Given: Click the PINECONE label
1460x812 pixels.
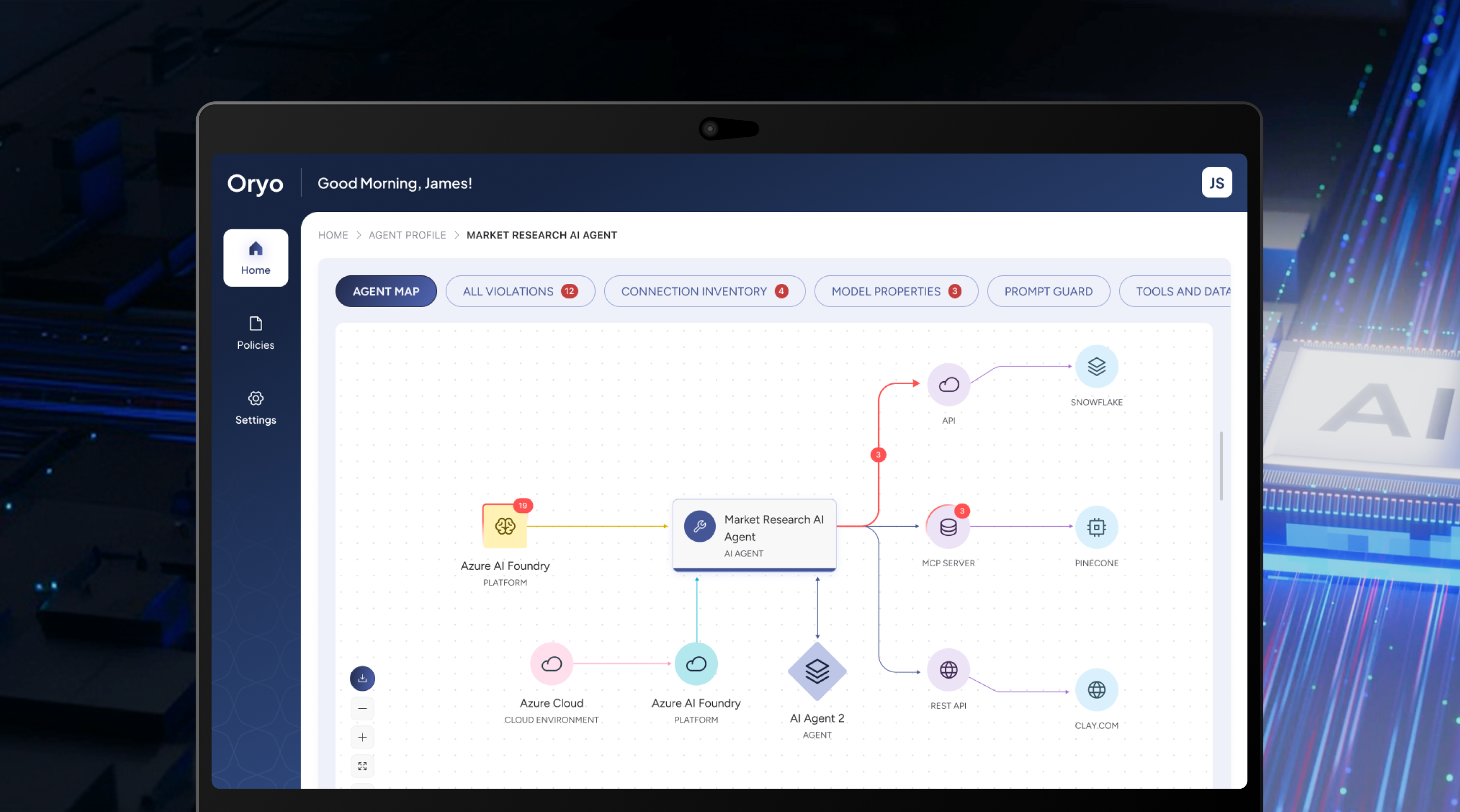Looking at the screenshot, I should coord(1096,563).
